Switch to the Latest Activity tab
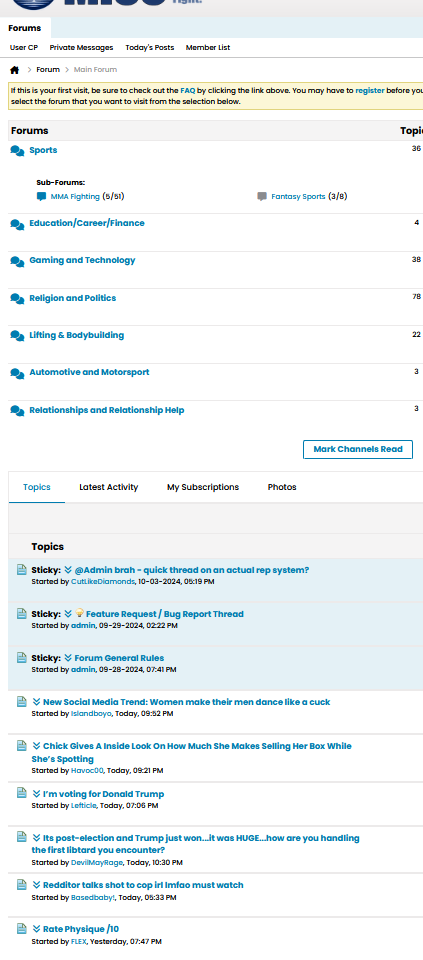 pos(108,487)
